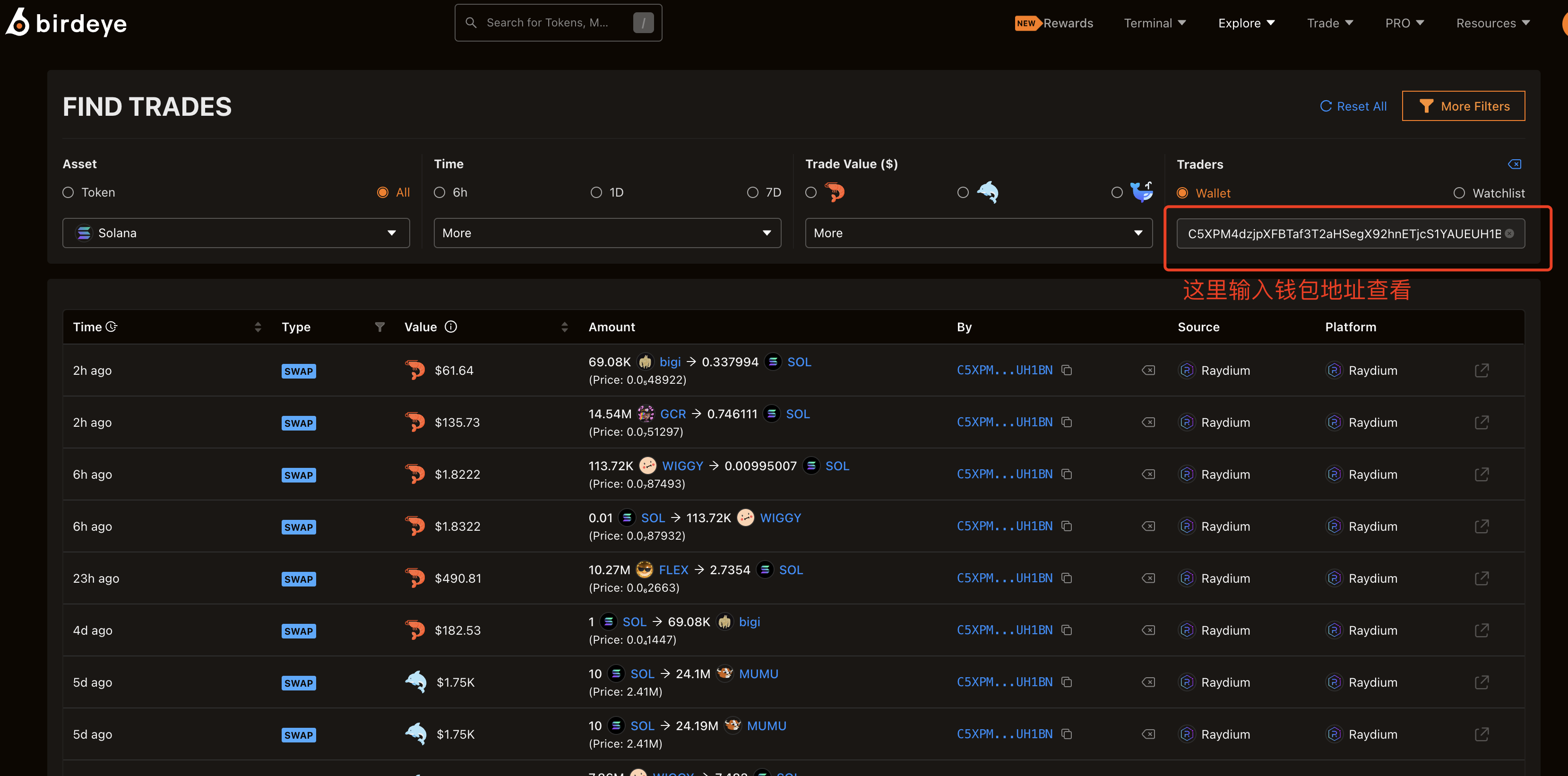Clear the wallet address input with x icon
Viewport: 1568px width, 776px height.
1509,234
